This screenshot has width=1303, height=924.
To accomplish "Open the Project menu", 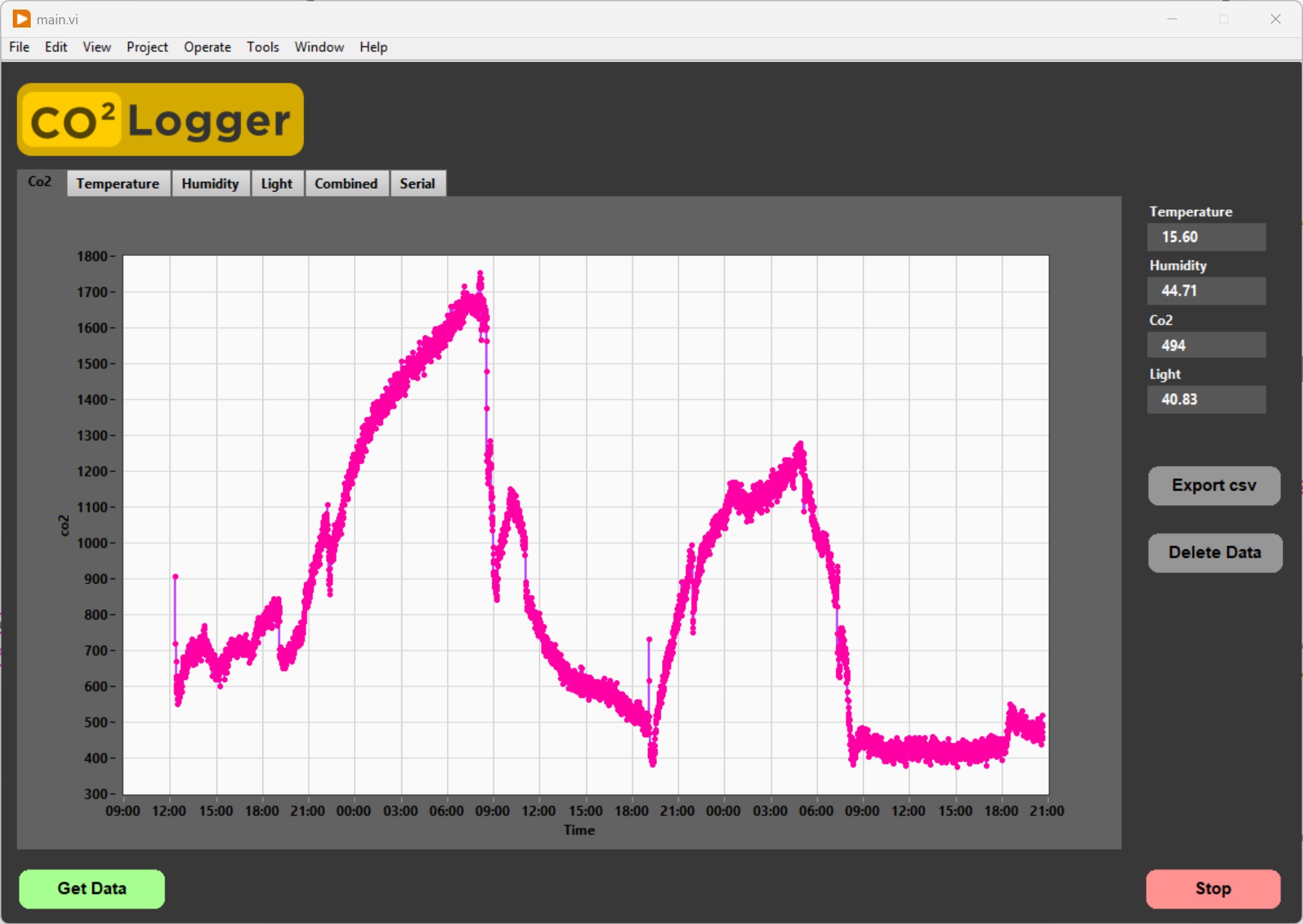I will [147, 47].
